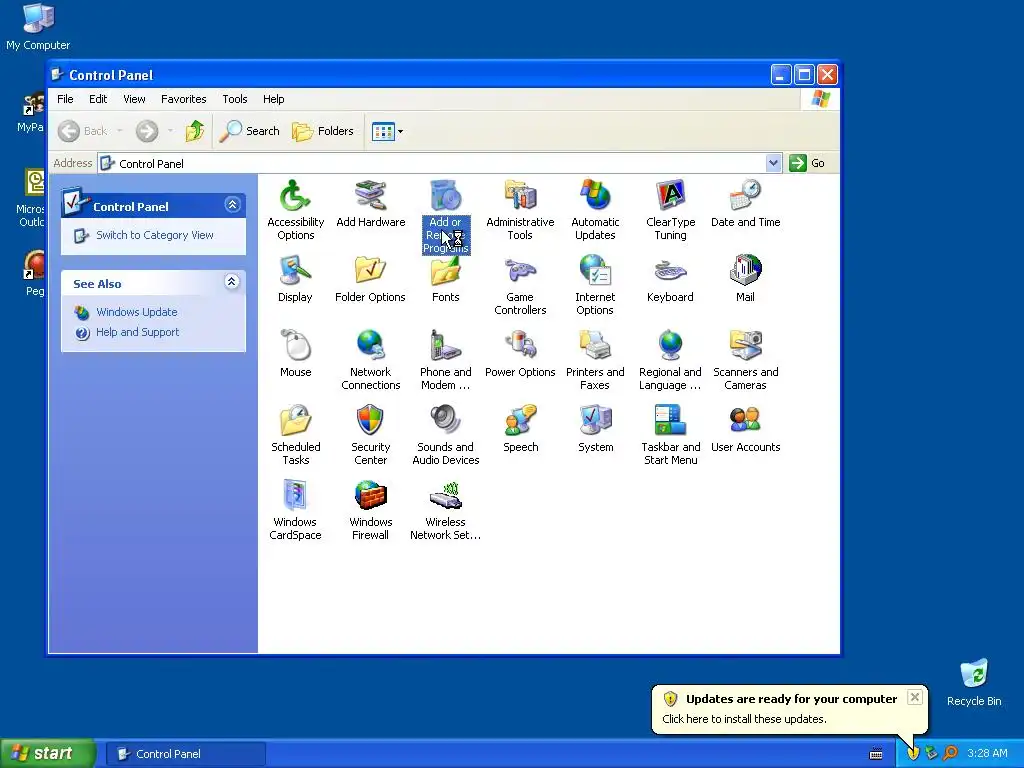Image resolution: width=1024 pixels, height=768 pixels.
Task: Open Scheduled Tasks
Action: 295,436
